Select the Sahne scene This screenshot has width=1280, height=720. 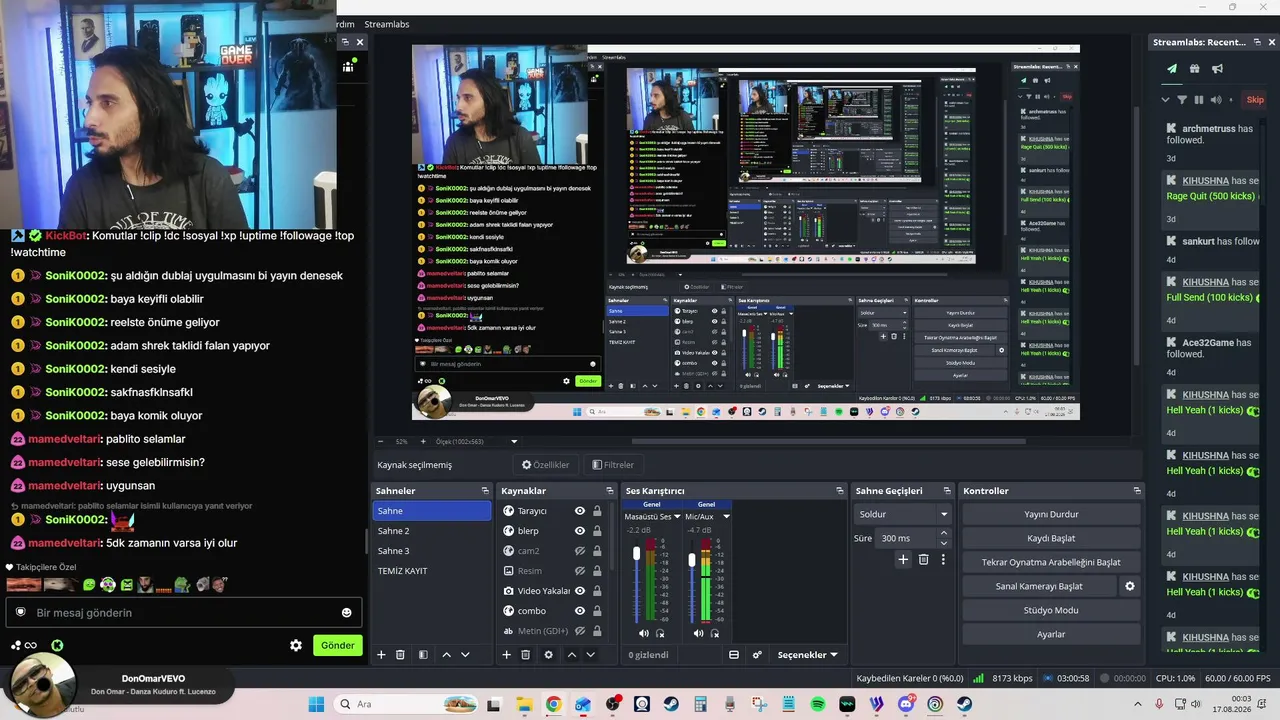(432, 511)
